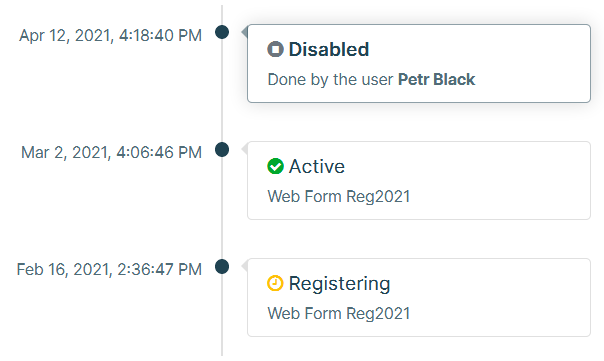Image resolution: width=604 pixels, height=361 pixels.
Task: Click the Disabled heading text
Action: click(x=329, y=49)
